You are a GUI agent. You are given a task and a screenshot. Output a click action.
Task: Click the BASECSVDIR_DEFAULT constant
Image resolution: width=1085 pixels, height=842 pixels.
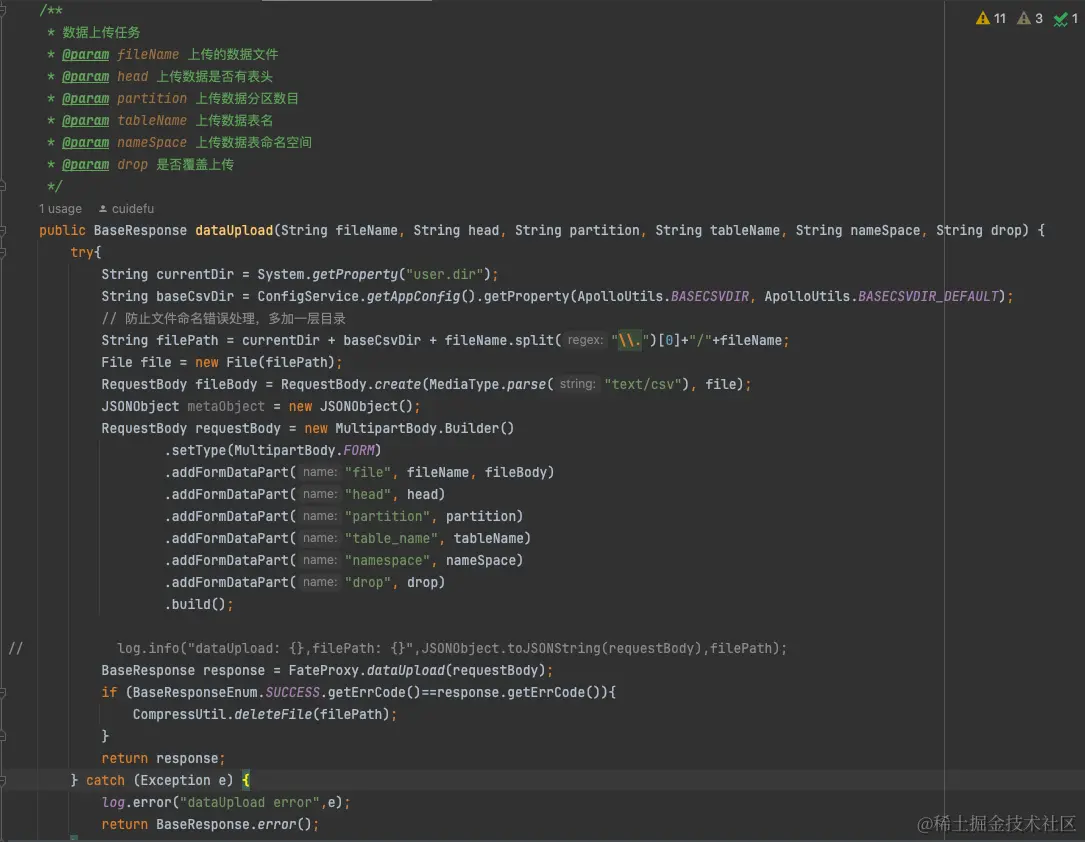[x=928, y=297]
